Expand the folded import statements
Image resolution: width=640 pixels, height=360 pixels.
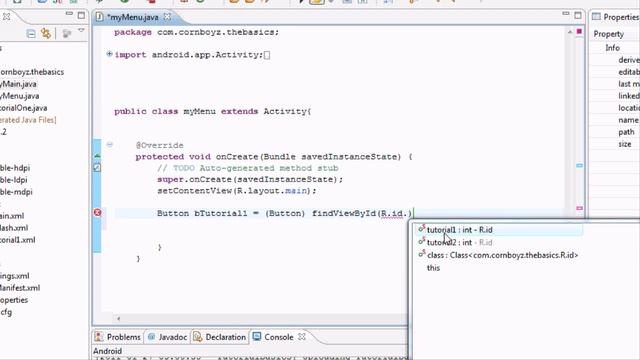pyautogui.click(x=109, y=54)
